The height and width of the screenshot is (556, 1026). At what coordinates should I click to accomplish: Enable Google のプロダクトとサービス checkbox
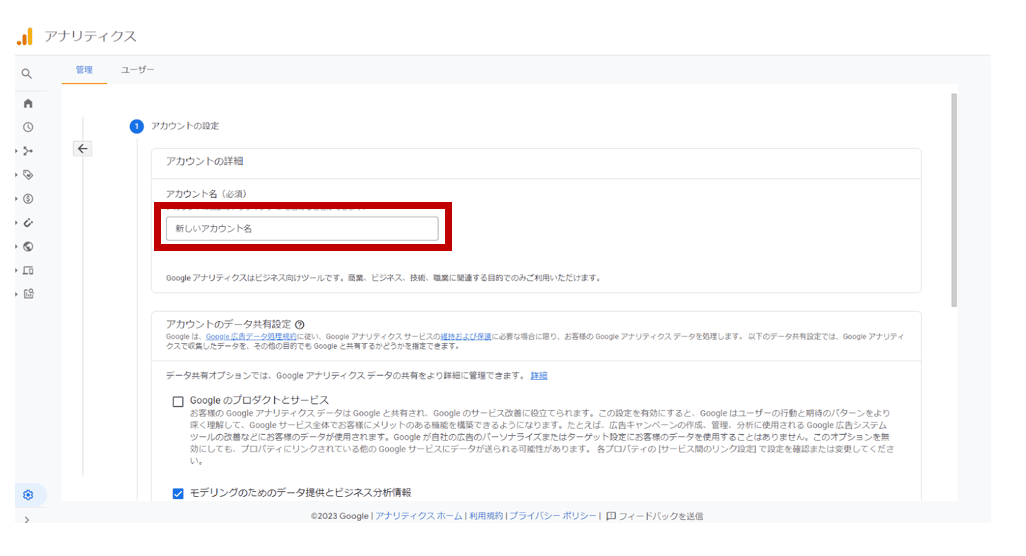click(x=178, y=402)
